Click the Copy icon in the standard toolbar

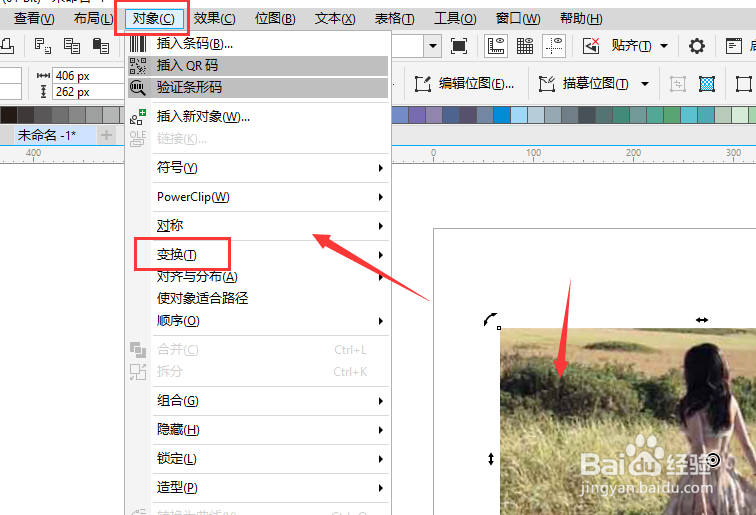[72, 46]
